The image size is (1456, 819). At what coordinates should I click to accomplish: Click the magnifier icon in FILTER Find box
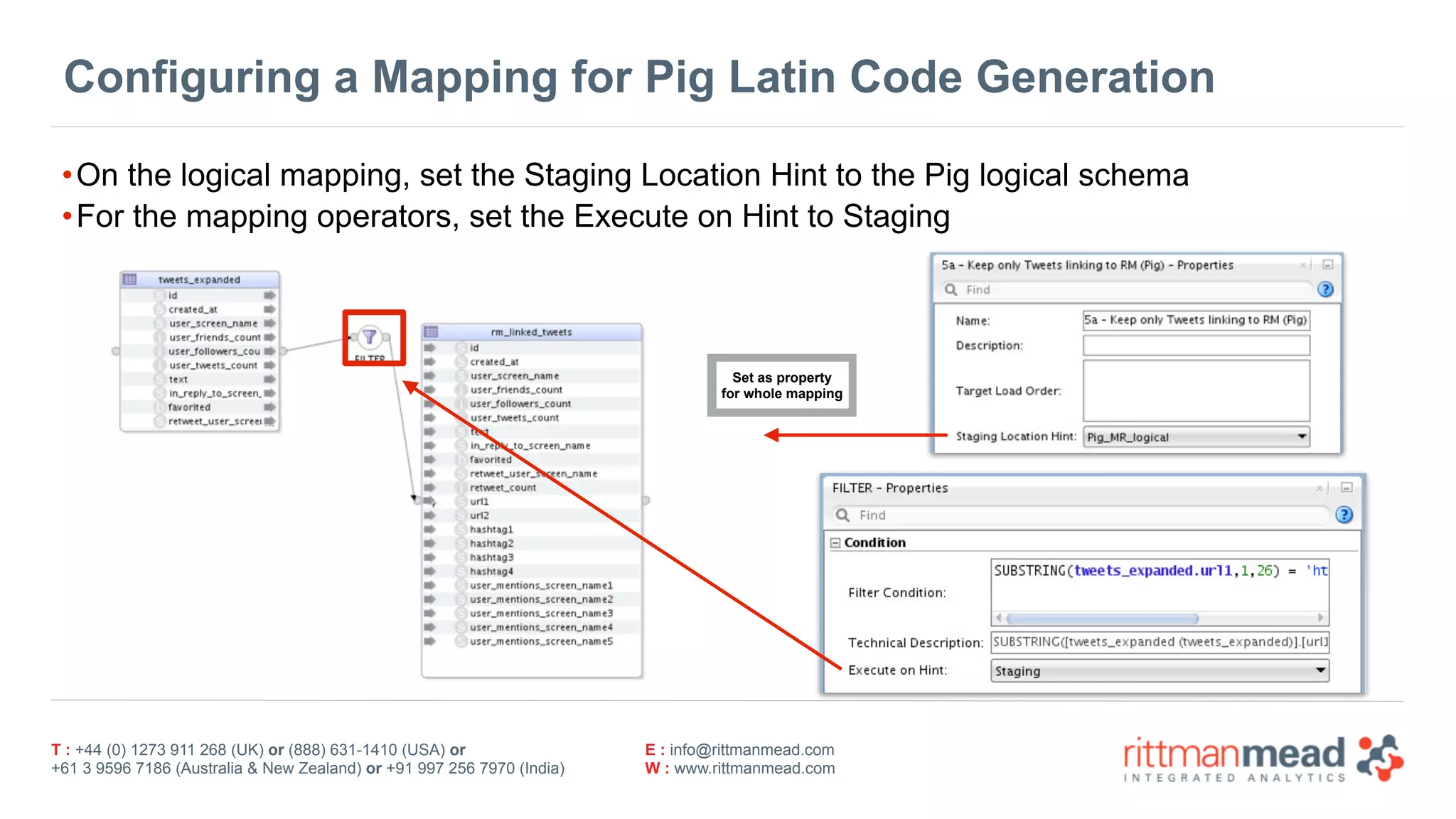point(843,515)
